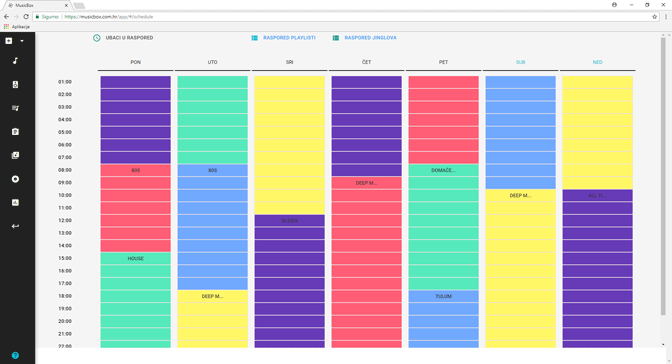Click the 01:00 time label
Screen dimensions: 672x364
pyautogui.click(x=65, y=82)
